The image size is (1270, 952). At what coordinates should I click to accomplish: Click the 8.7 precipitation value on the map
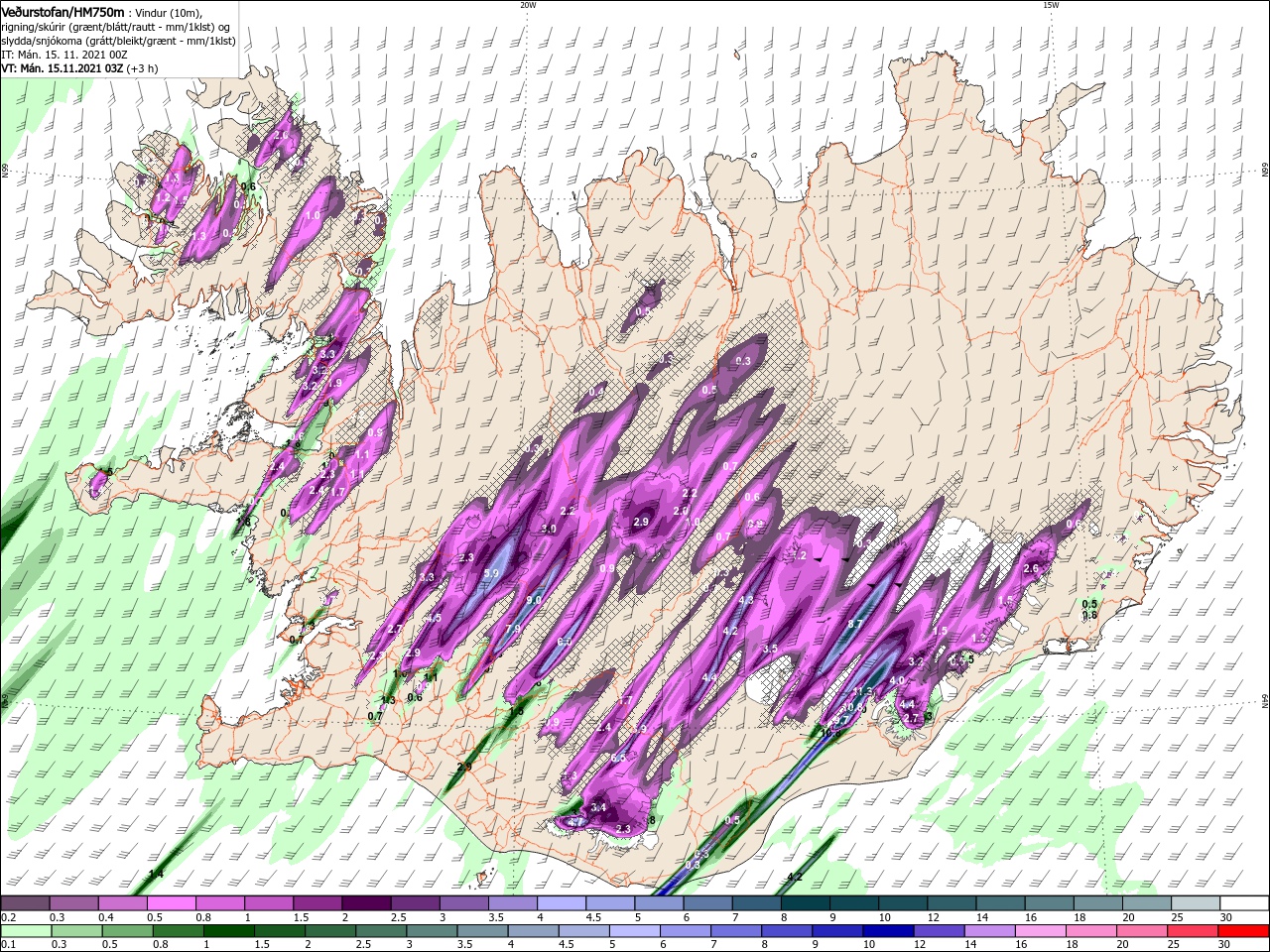[x=855, y=624]
